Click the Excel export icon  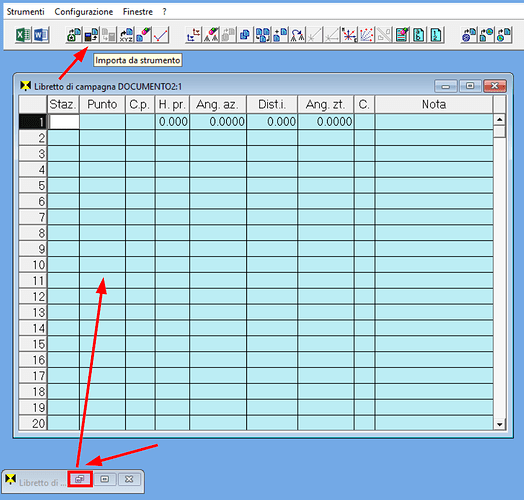click(x=23, y=35)
